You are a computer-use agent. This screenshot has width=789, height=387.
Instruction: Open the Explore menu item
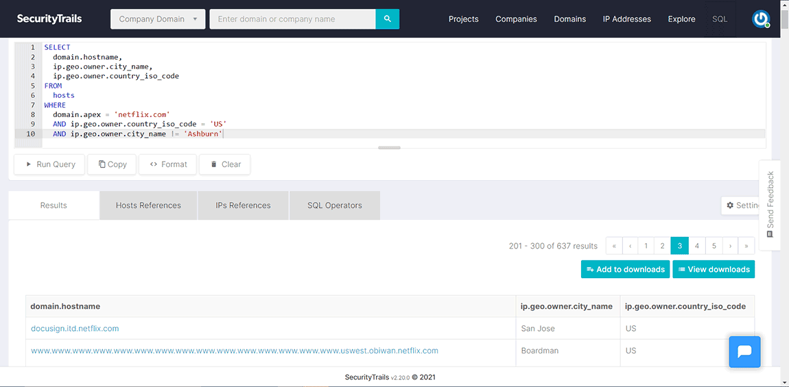click(x=682, y=19)
